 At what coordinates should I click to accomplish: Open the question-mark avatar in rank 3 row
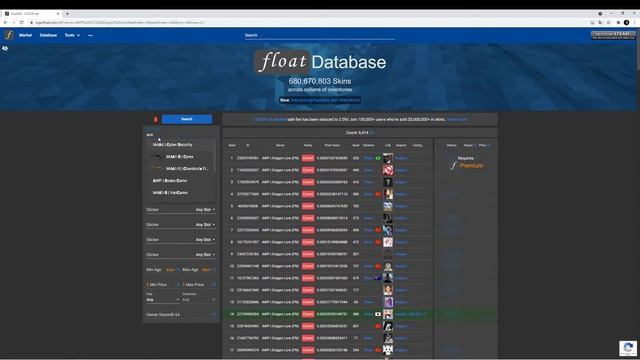[x=388, y=182]
